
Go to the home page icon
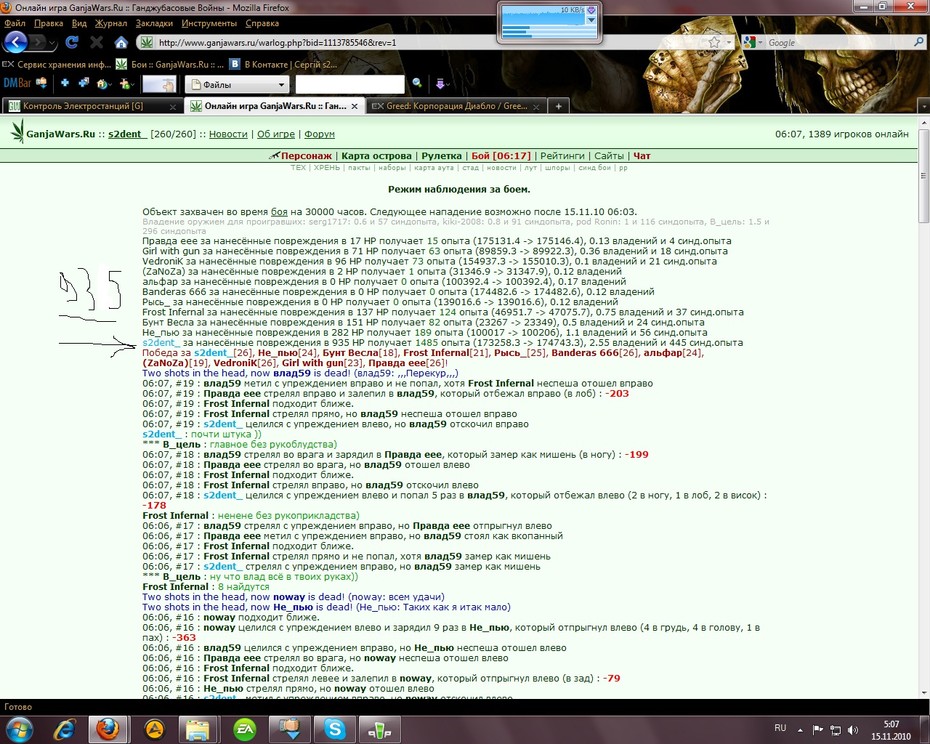(121, 42)
